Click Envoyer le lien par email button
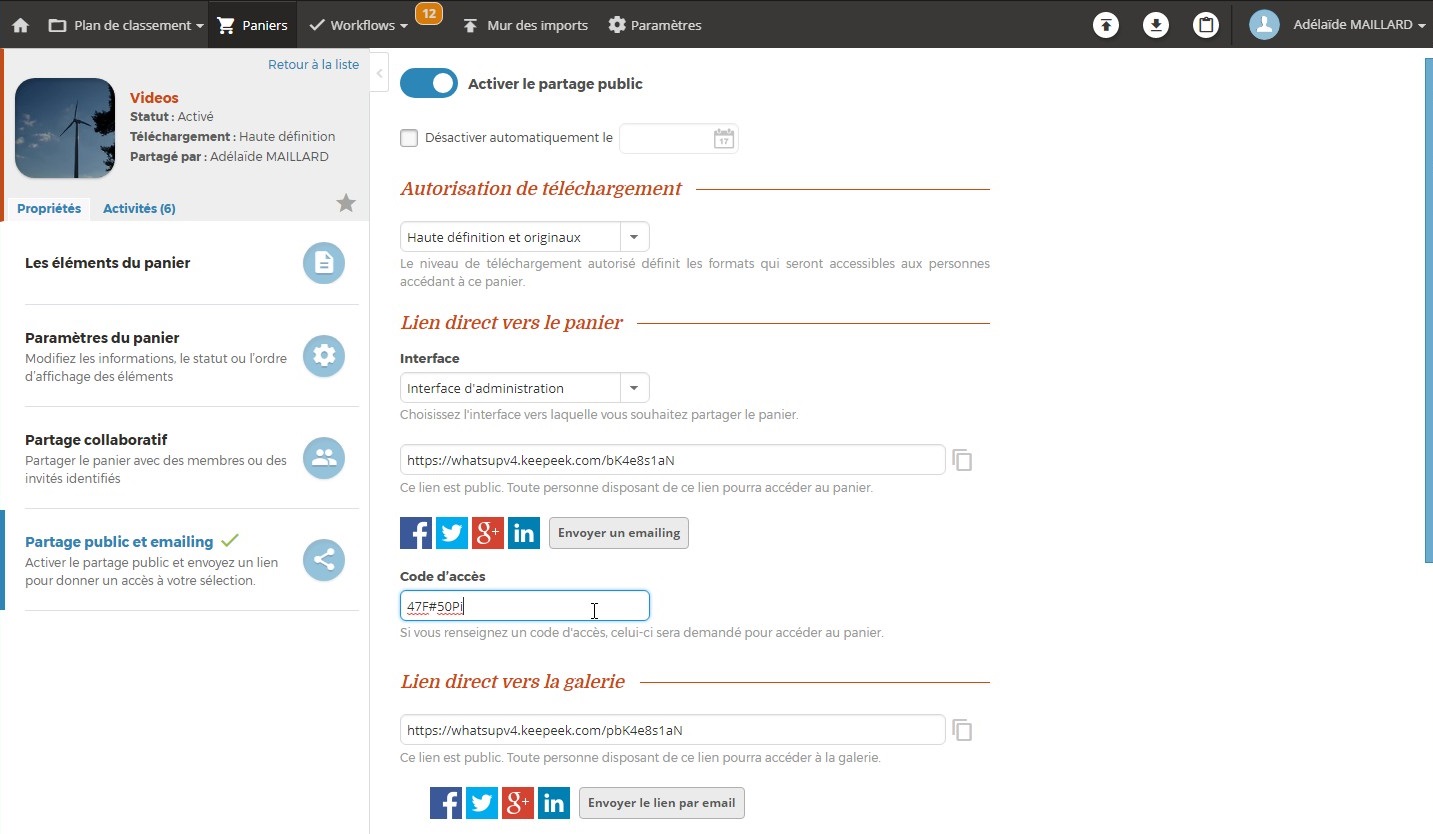Viewport: 1433px width, 834px height. (662, 803)
